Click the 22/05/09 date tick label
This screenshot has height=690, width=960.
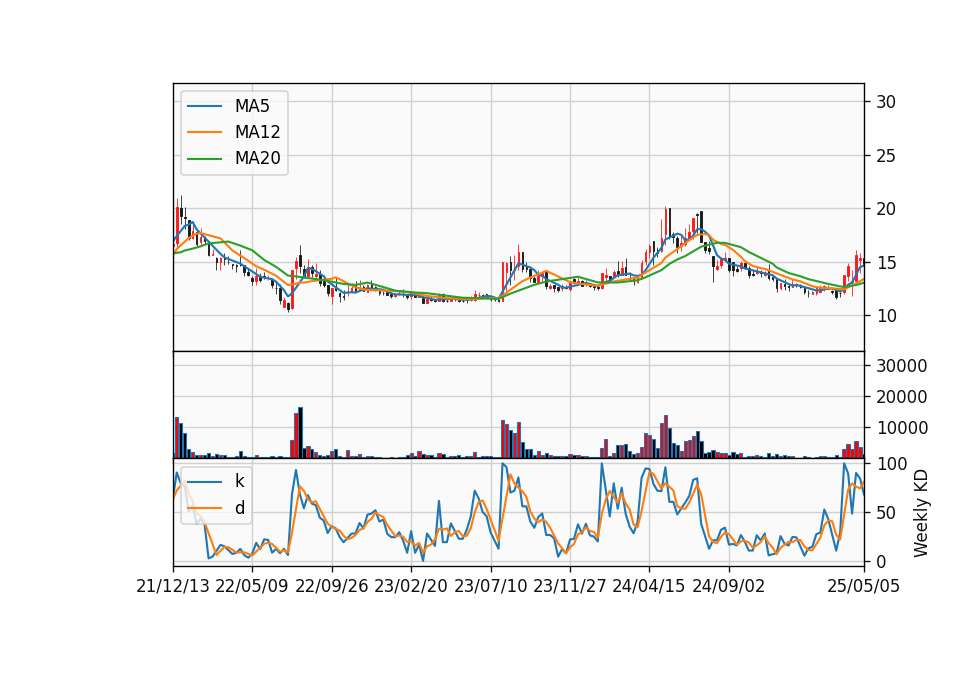[x=252, y=586]
